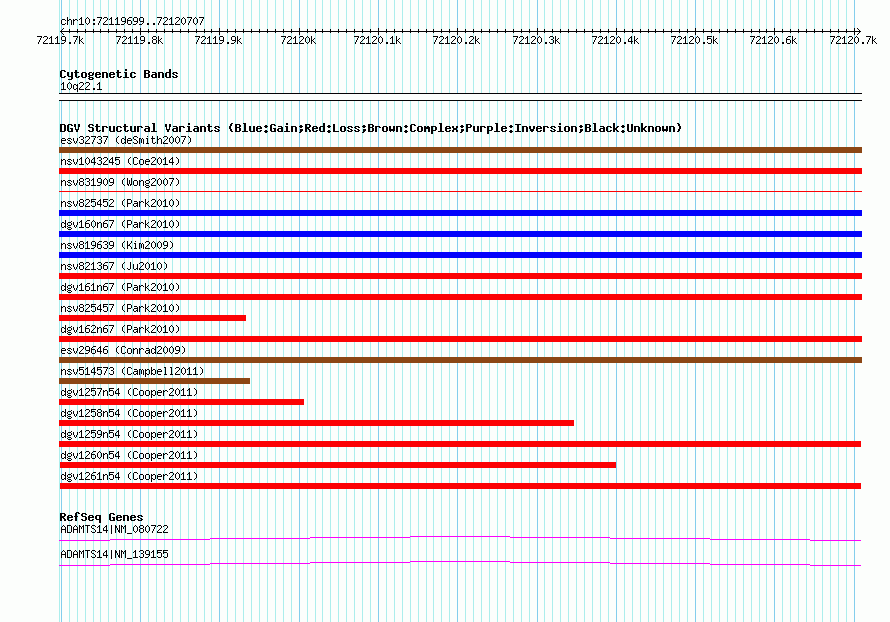Select the dgv1260n54 (Cooper2011) label

(x=129, y=455)
